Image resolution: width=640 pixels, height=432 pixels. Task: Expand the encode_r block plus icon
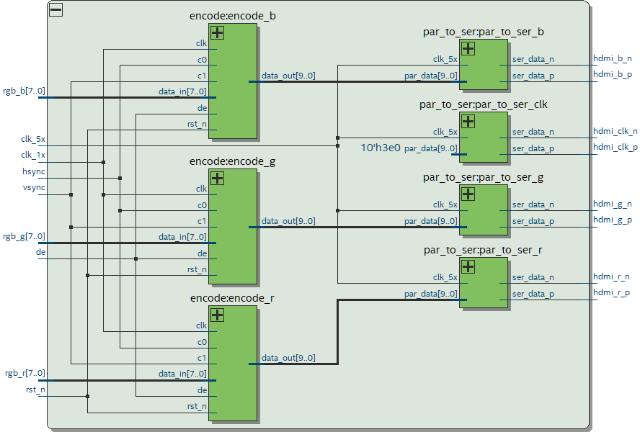(x=217, y=315)
